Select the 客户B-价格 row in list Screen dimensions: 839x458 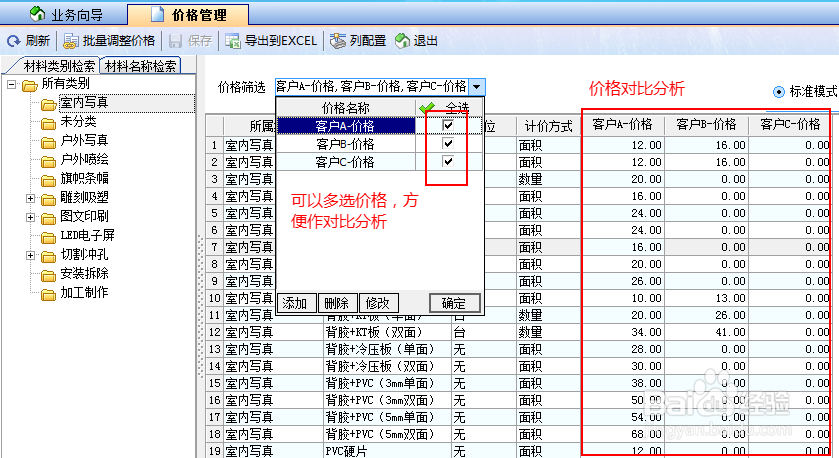coord(346,144)
